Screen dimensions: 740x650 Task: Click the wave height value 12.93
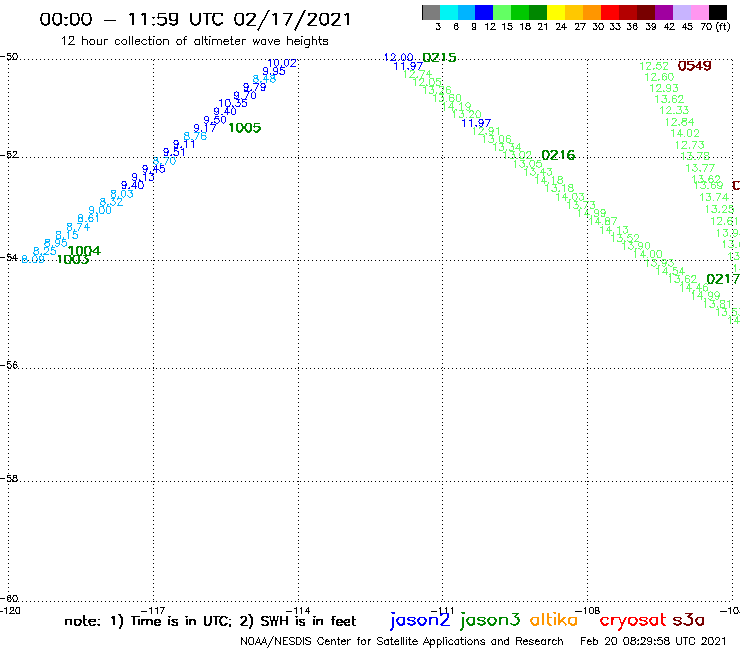[x=664, y=88]
